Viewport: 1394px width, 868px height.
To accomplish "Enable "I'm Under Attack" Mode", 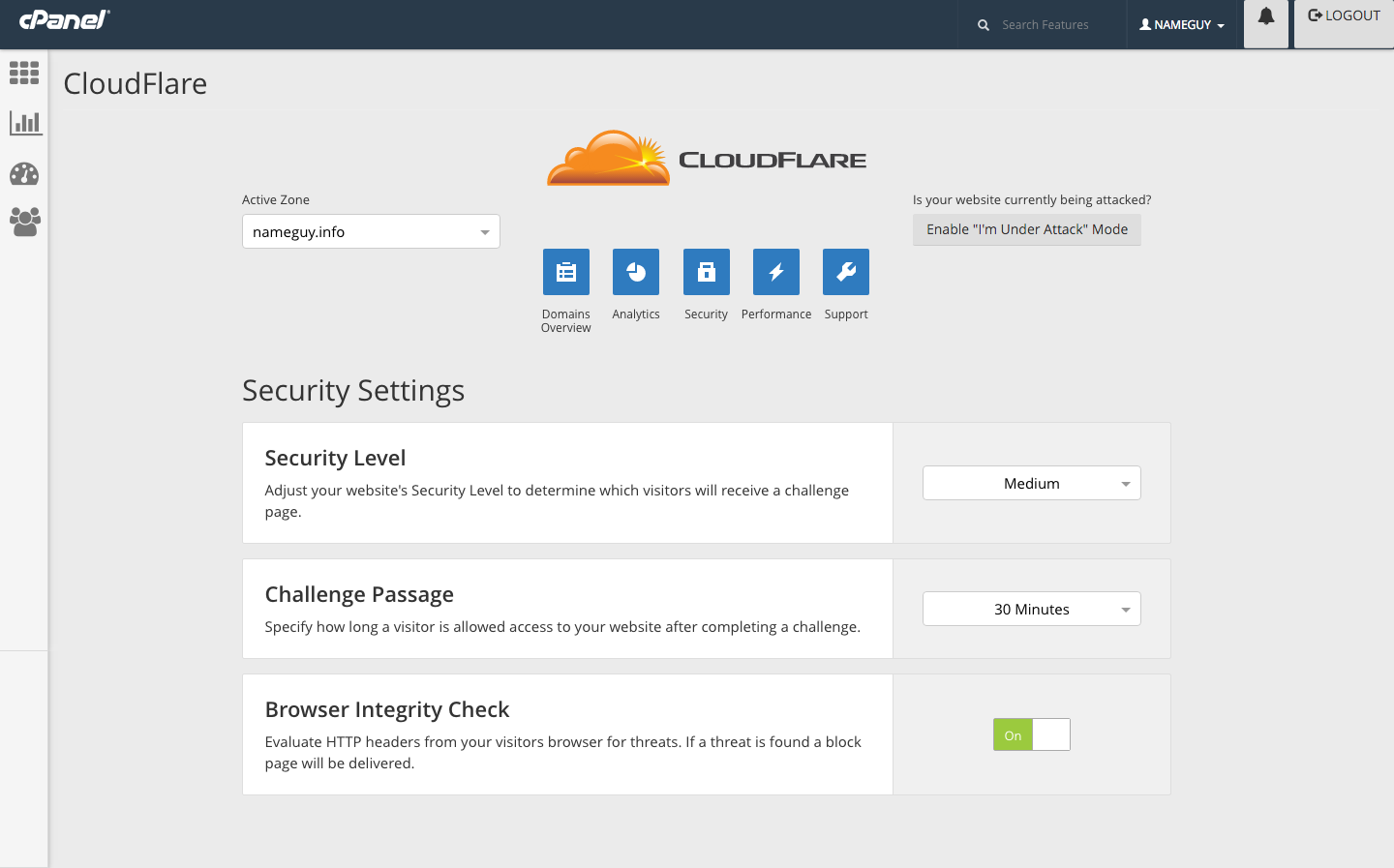I will coord(1026,229).
